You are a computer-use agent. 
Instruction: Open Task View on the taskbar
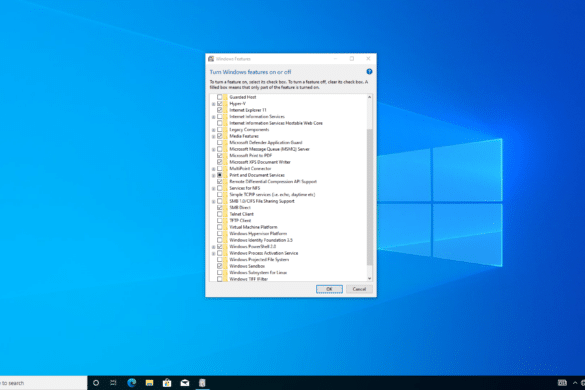pos(113,383)
